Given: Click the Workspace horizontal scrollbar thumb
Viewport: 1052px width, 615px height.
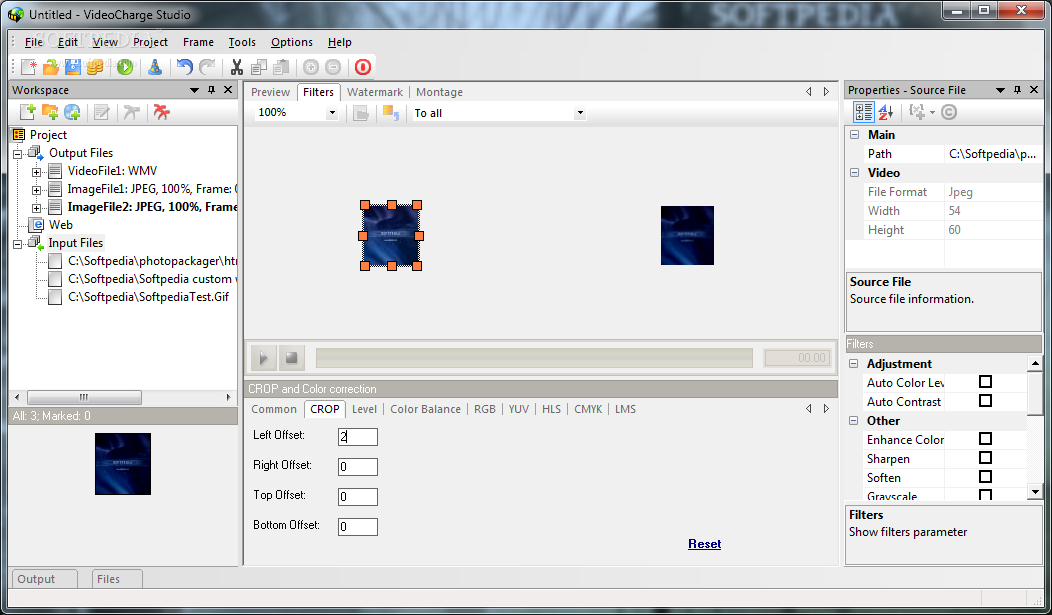Looking at the screenshot, I should click(84, 397).
